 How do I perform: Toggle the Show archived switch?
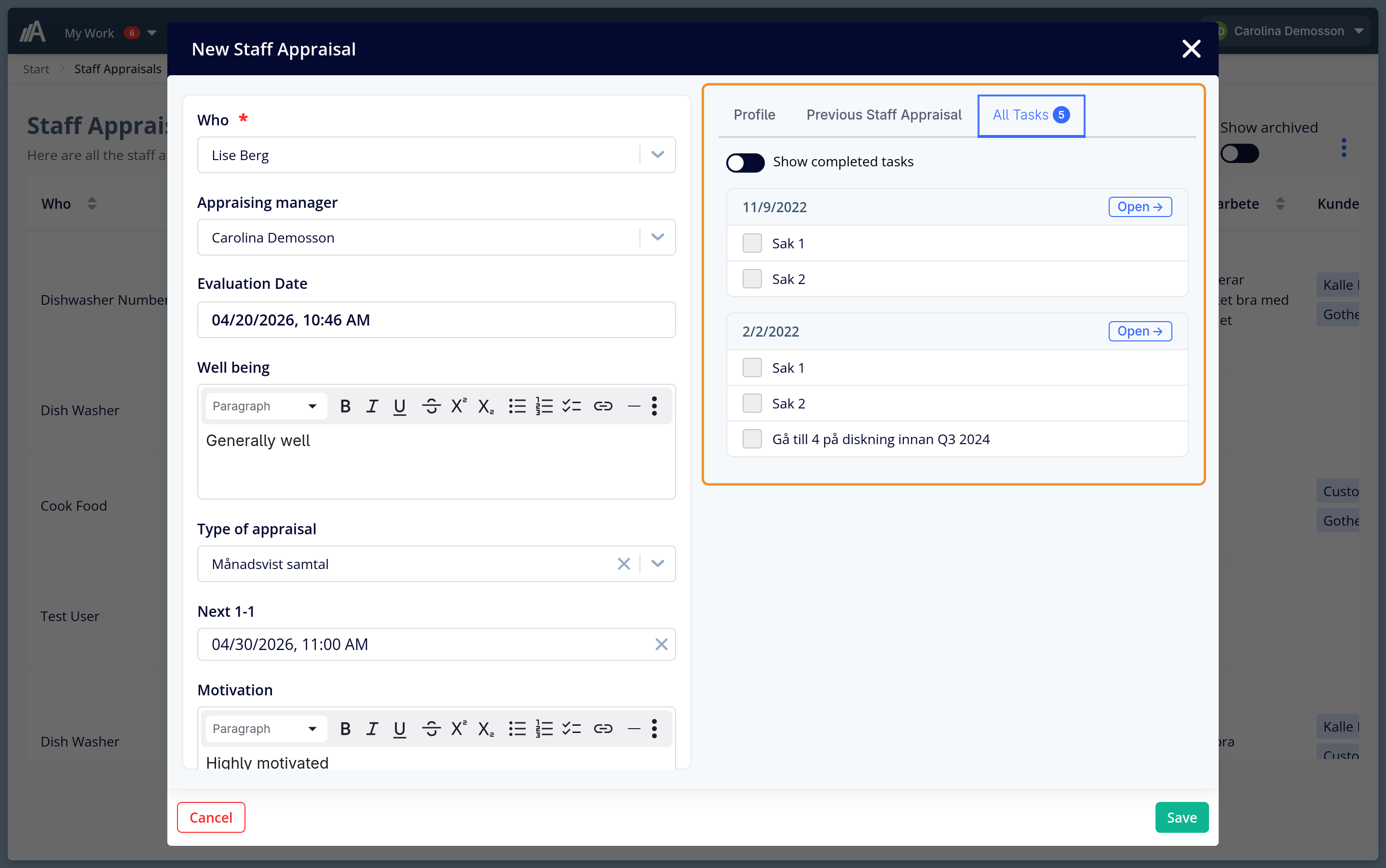(x=1239, y=153)
